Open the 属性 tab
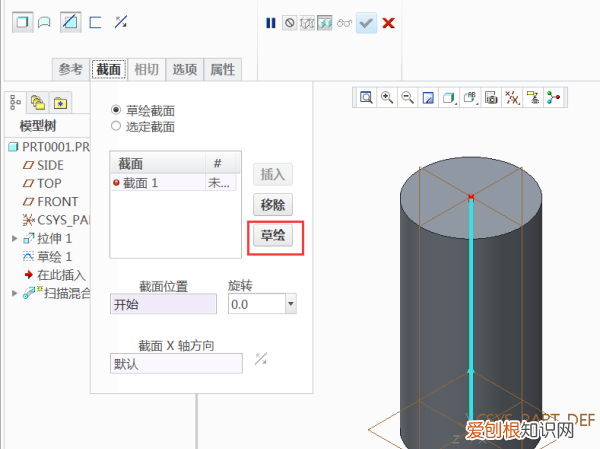600x449 pixels. coord(222,69)
